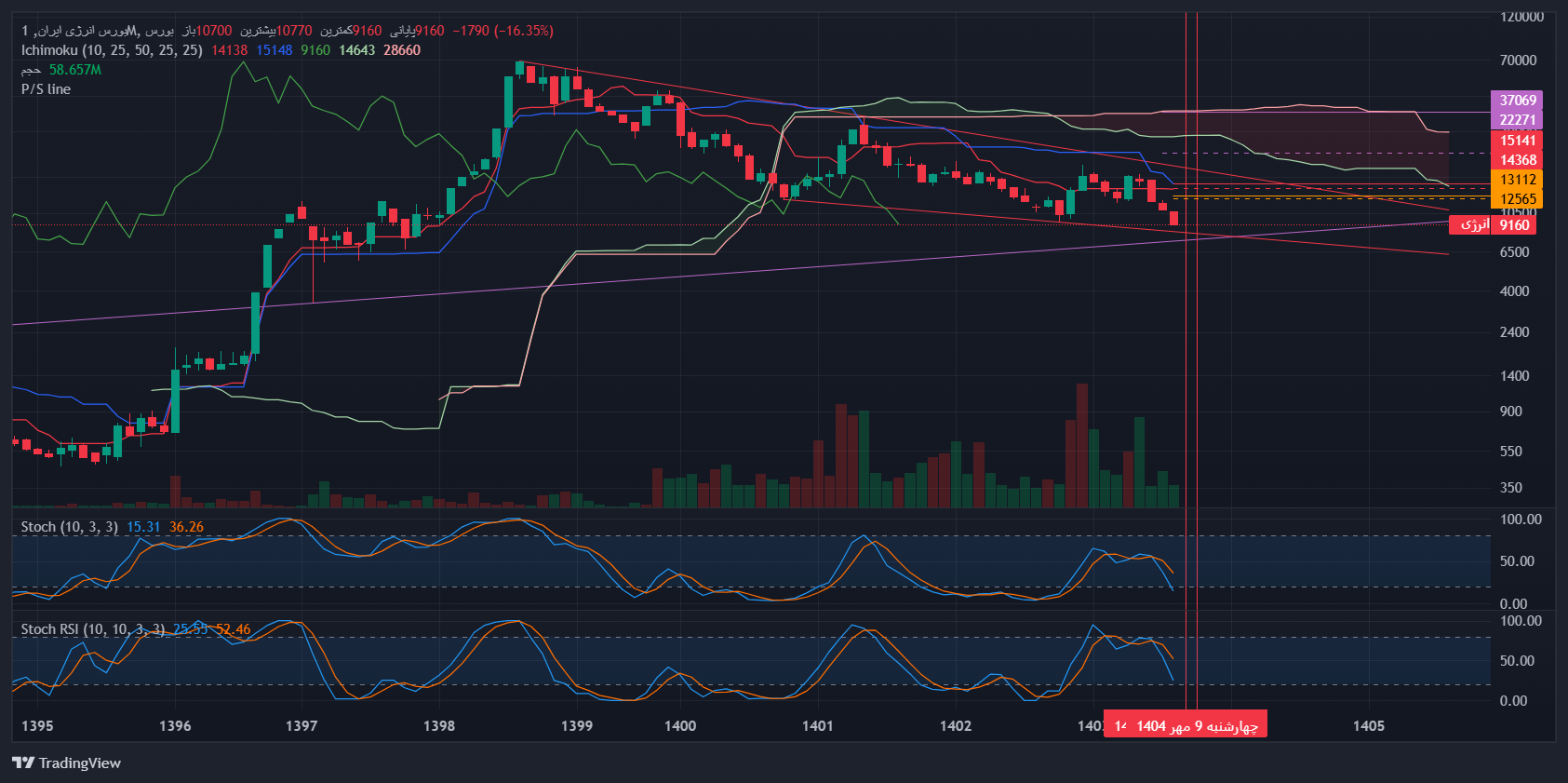Click the volume value 58.657M legend
Screen dimensions: 1568x783
[x=74, y=70]
